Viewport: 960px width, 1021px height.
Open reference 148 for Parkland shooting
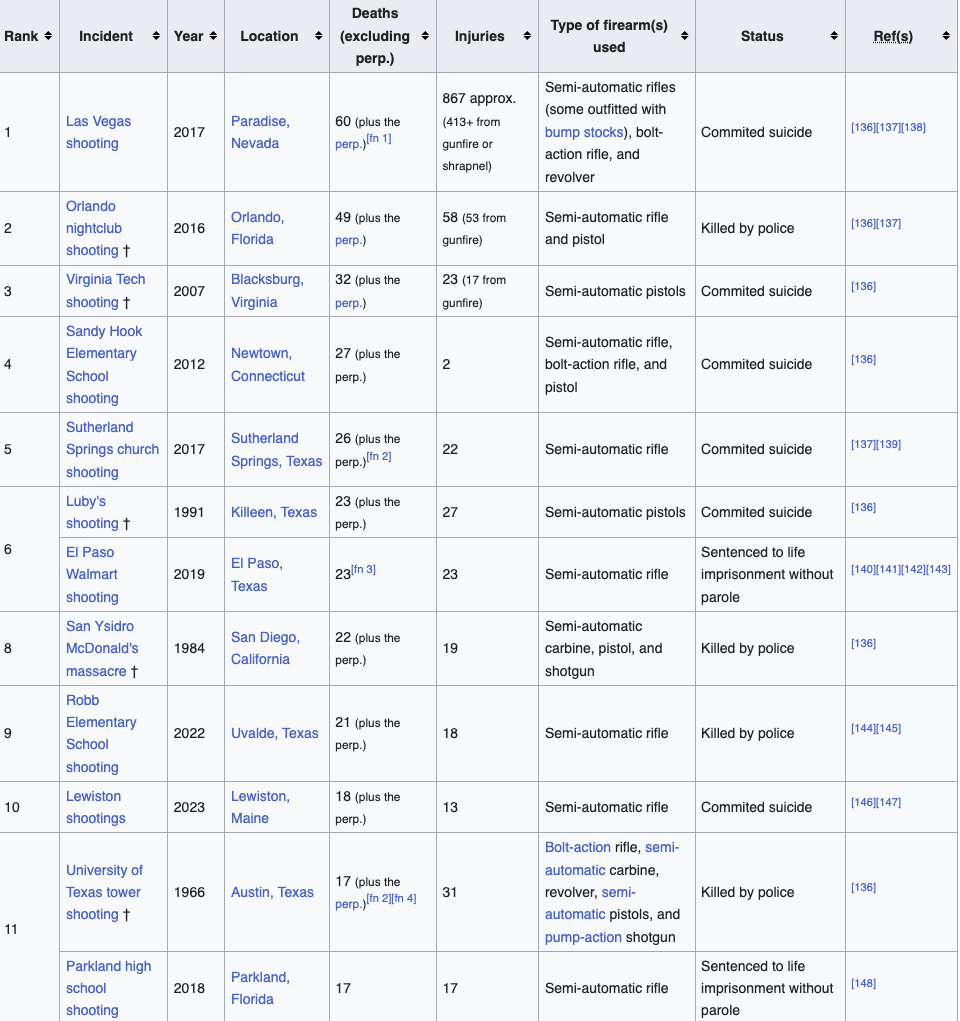(x=863, y=983)
